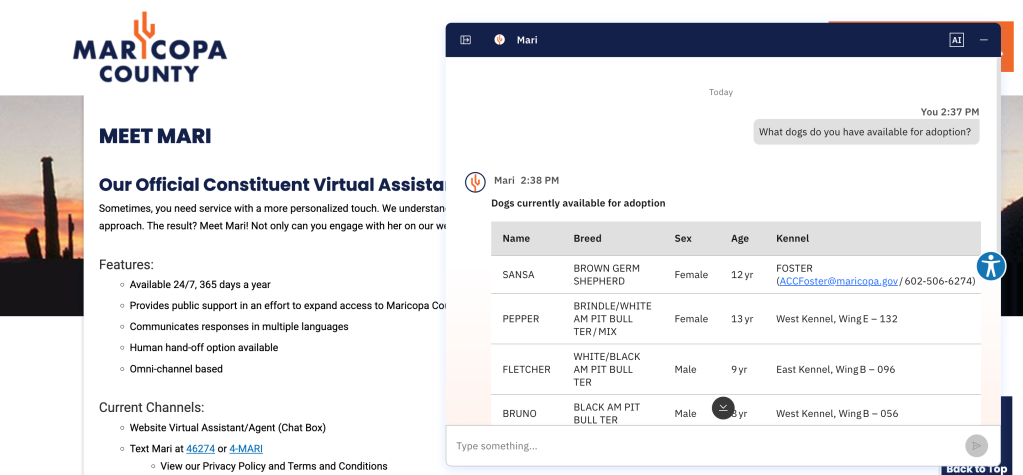Select the FLETCHER name cell
Screen dimensions: 1023x475
pyautogui.click(x=527, y=369)
